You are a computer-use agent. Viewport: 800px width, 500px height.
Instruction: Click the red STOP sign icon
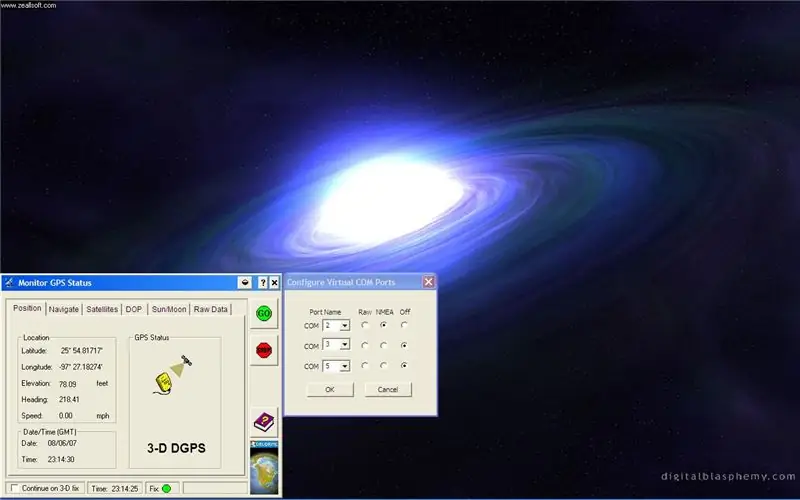click(x=264, y=350)
